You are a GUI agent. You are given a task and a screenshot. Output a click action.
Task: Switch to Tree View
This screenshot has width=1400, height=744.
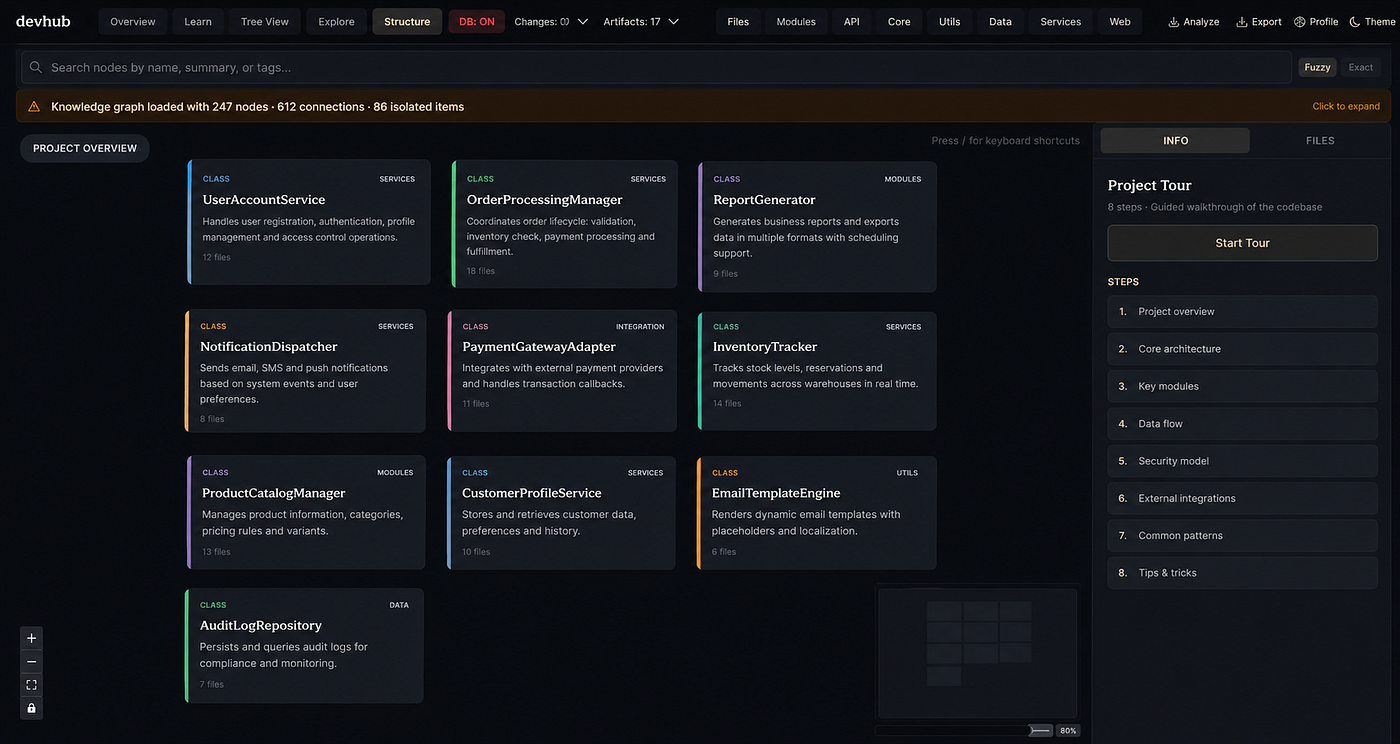265,21
